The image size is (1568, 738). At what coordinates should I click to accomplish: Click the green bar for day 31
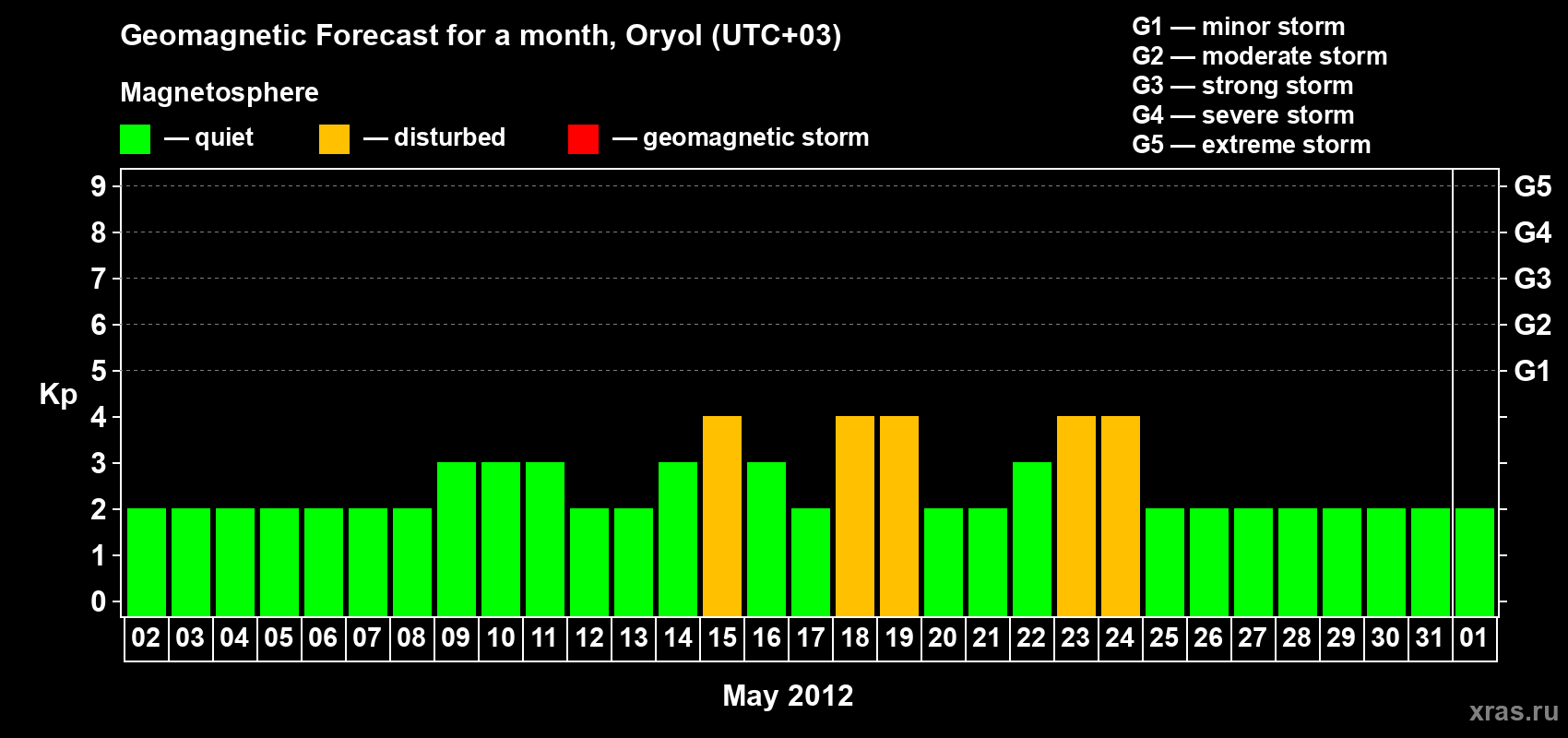point(1431,562)
